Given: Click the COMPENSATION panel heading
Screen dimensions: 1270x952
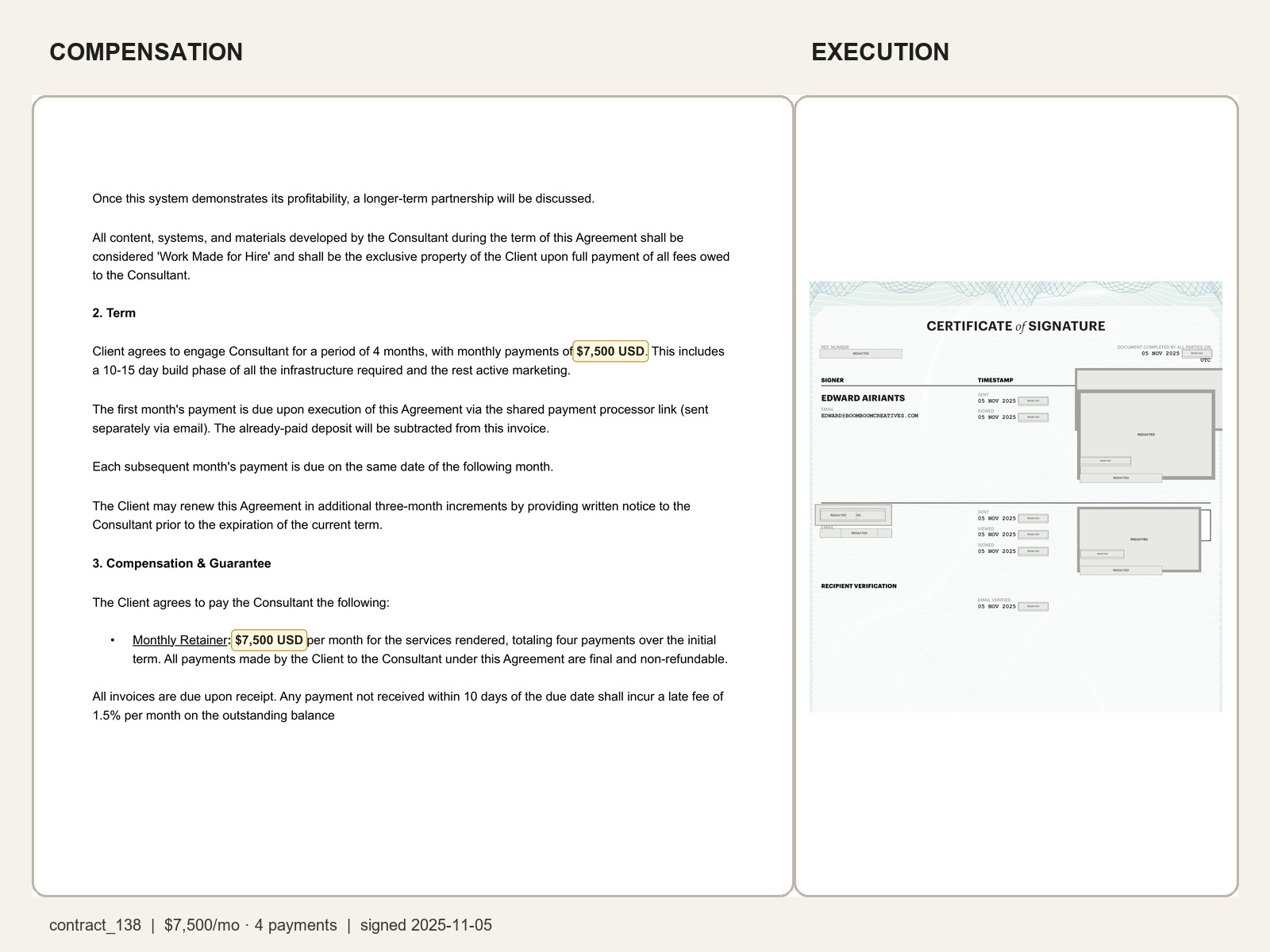Looking at the screenshot, I should coord(146,52).
